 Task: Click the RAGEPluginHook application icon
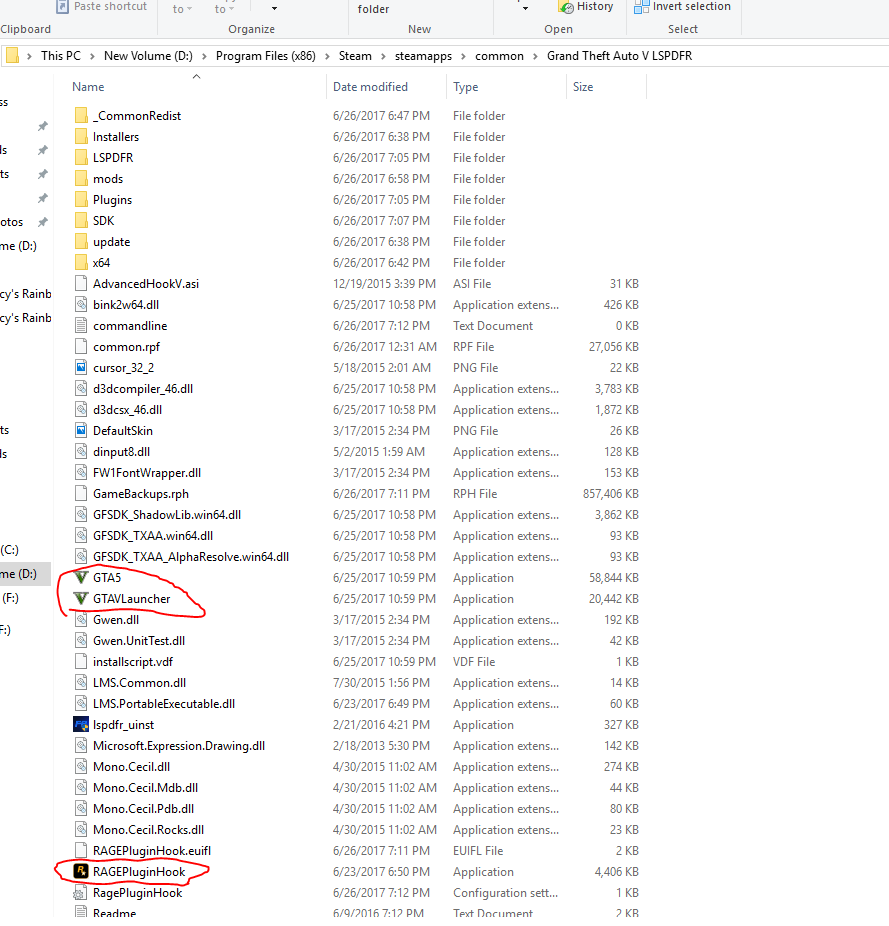click(x=81, y=872)
